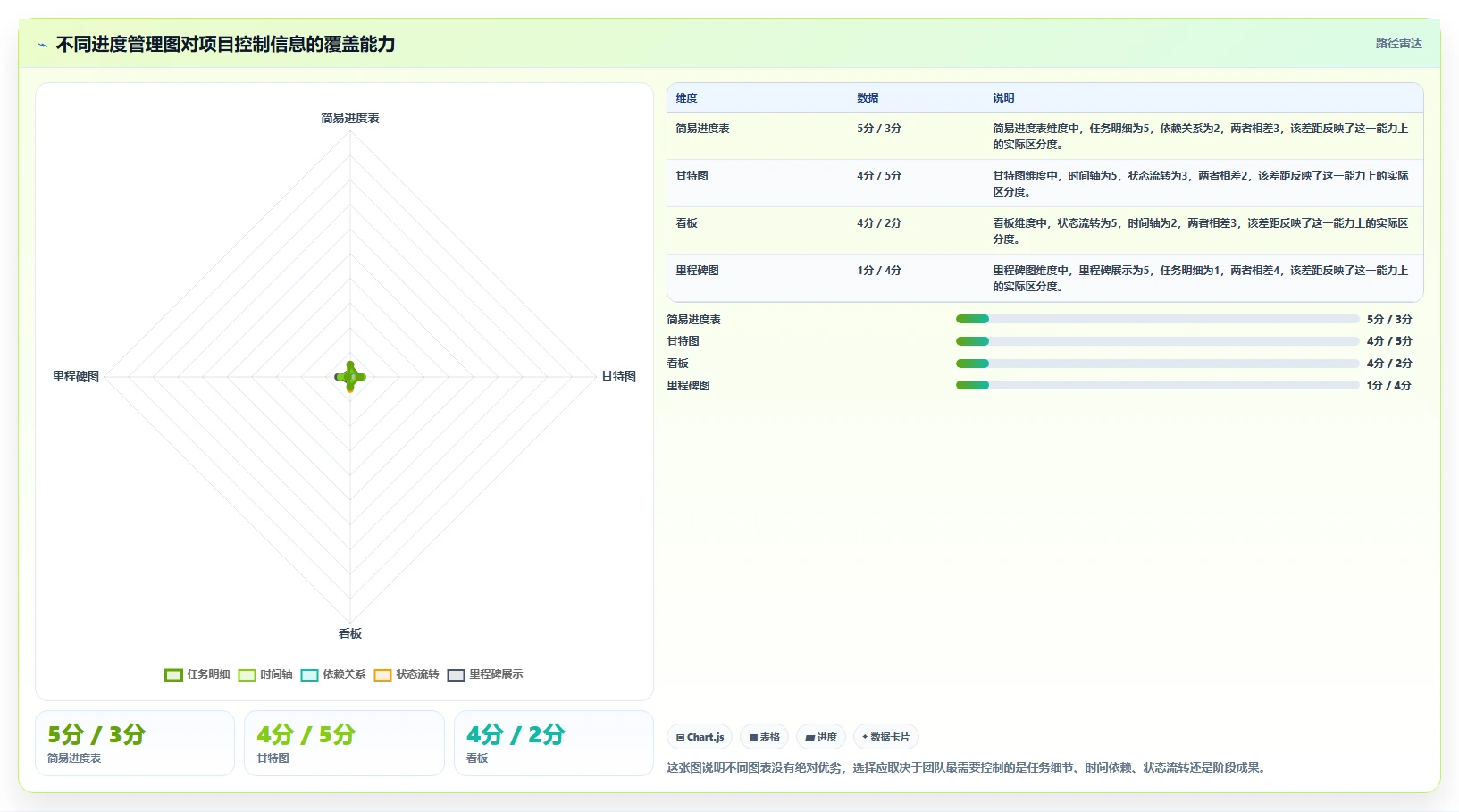Click the small blue icon before the page title
This screenshot has height=812, width=1459.
tap(42, 45)
